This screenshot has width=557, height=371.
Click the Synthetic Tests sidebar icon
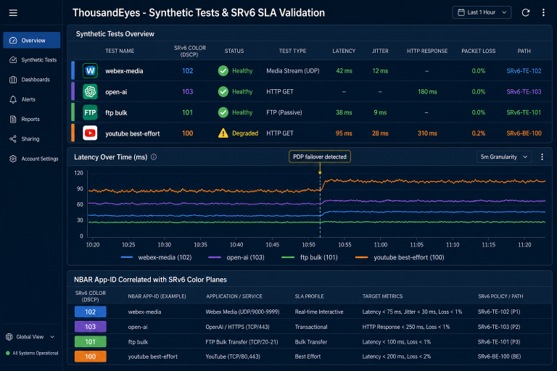13,60
